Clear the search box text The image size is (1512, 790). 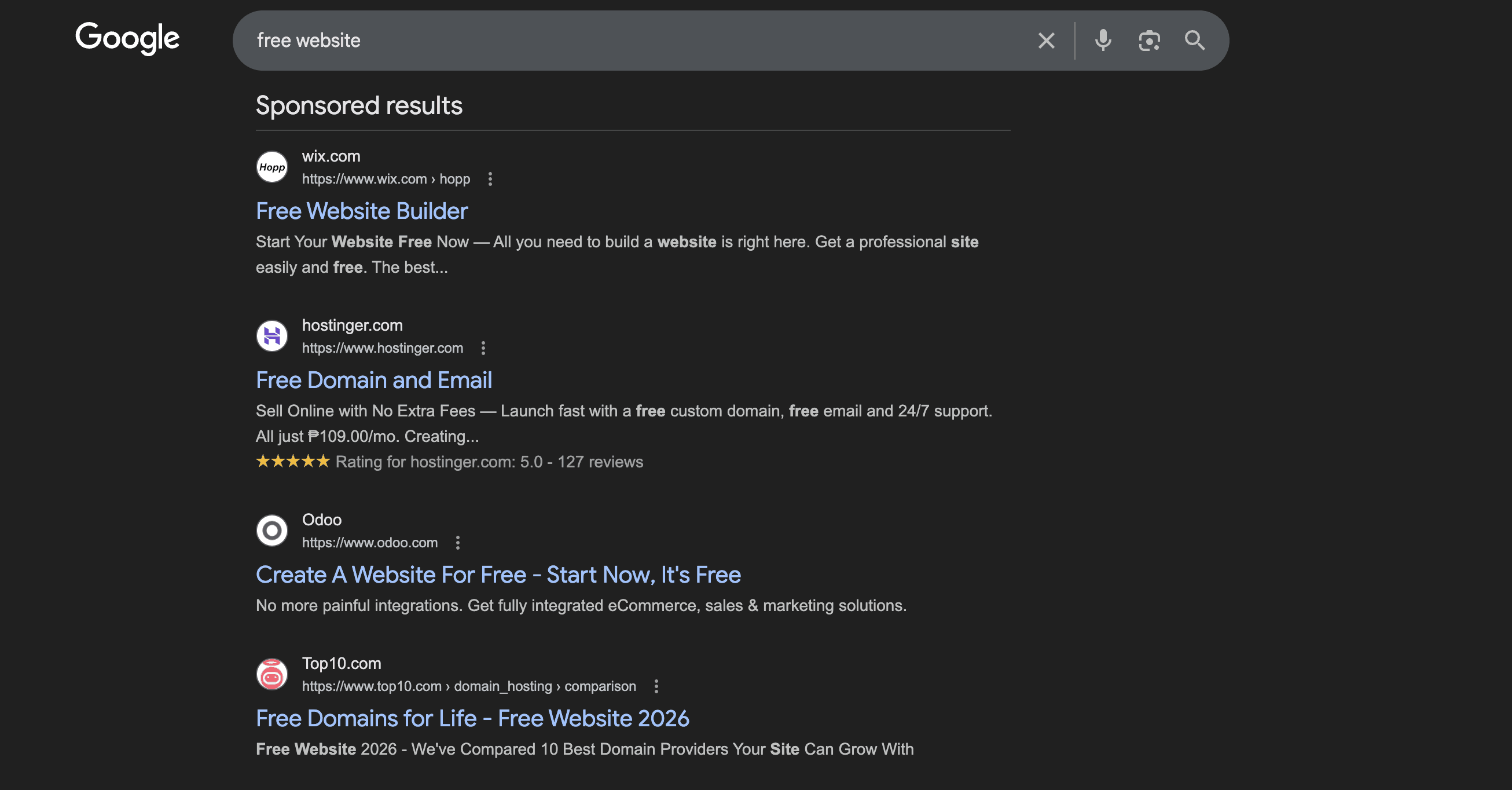(x=1046, y=41)
